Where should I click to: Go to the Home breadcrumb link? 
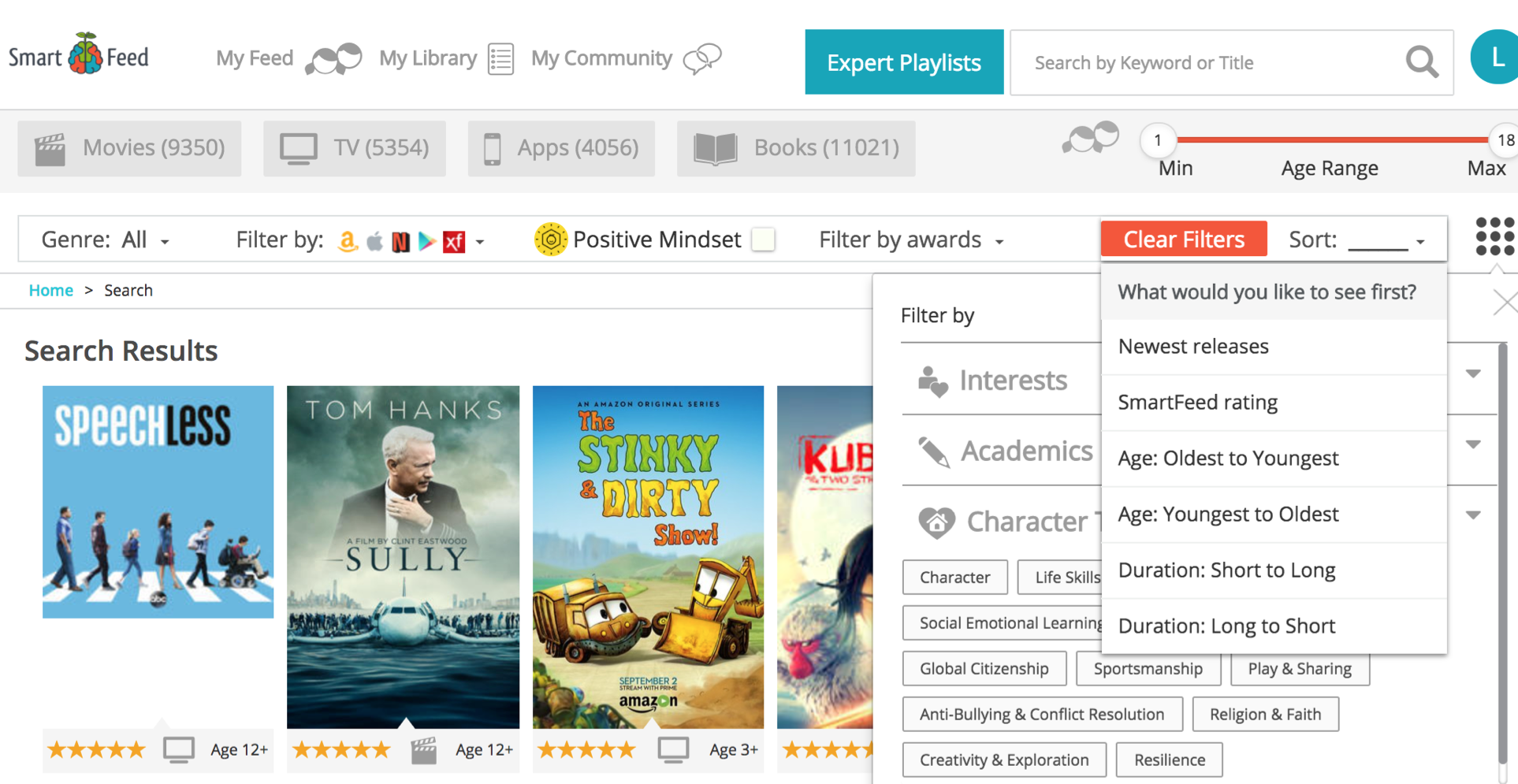51,290
